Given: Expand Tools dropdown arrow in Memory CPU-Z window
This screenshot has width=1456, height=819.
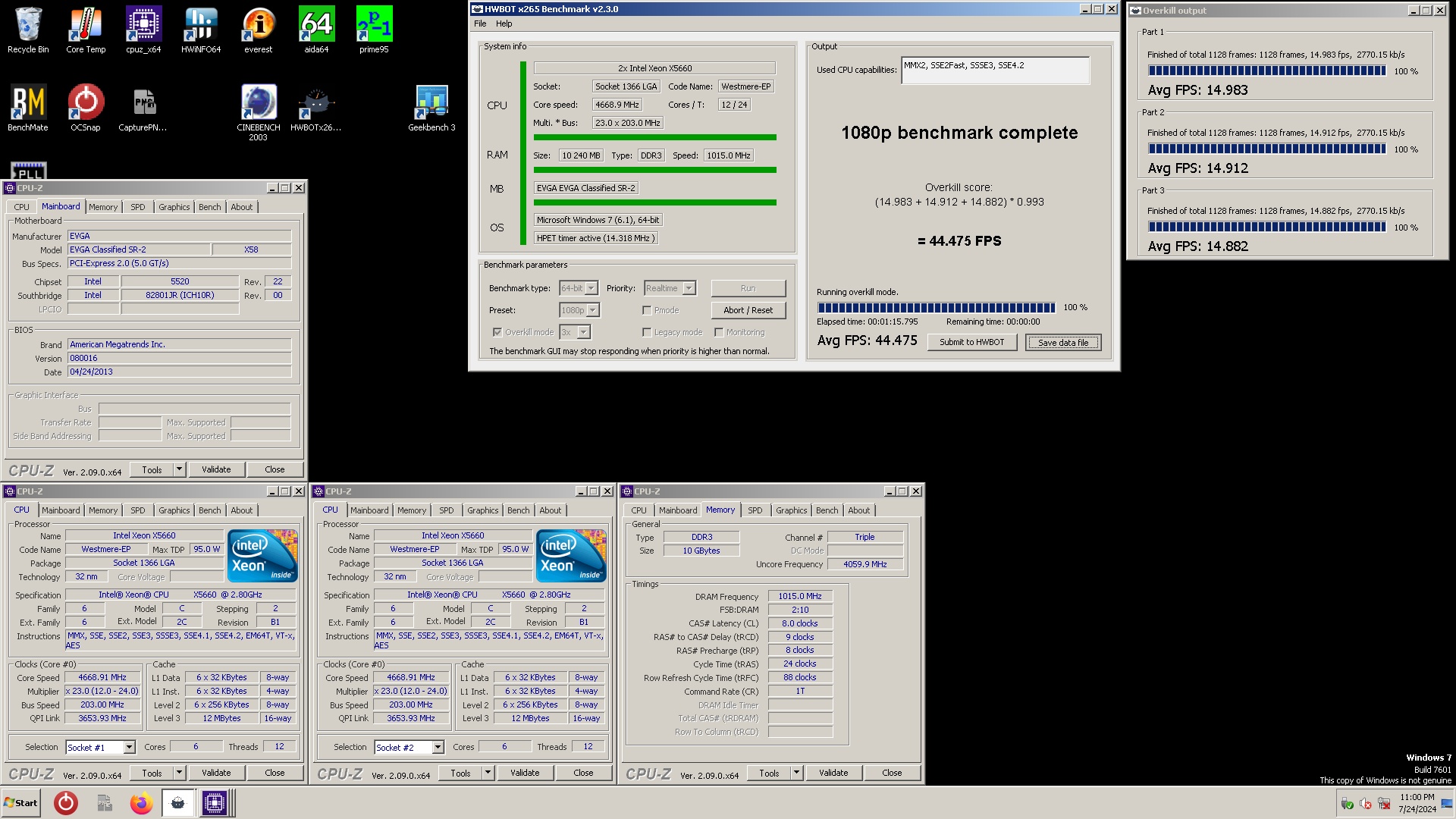Looking at the screenshot, I should [797, 773].
